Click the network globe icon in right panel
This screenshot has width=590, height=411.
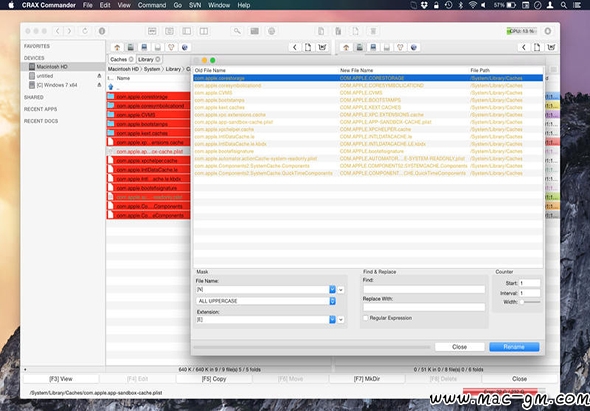tap(414, 47)
